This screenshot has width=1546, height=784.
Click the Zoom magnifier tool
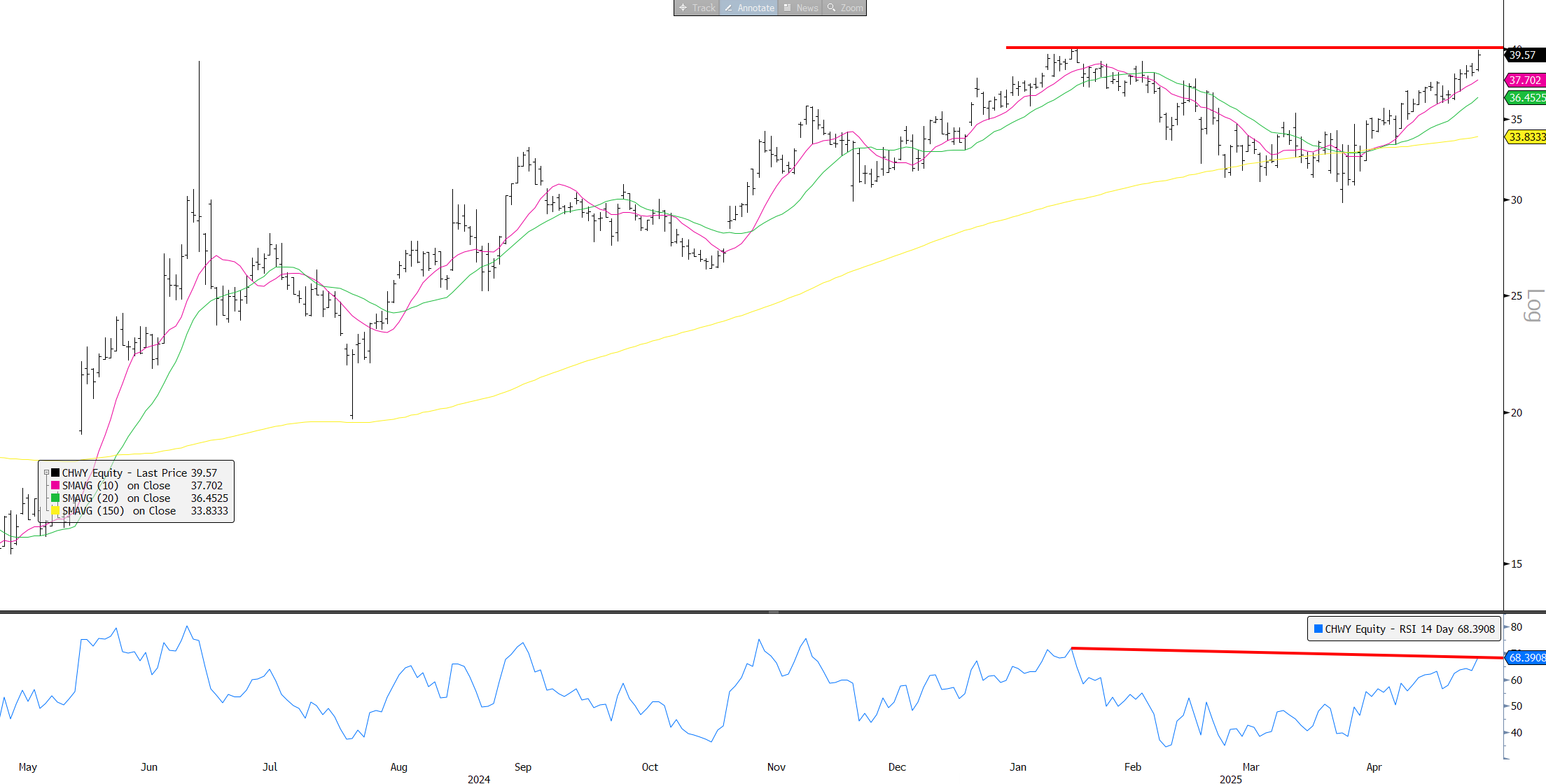click(x=845, y=8)
